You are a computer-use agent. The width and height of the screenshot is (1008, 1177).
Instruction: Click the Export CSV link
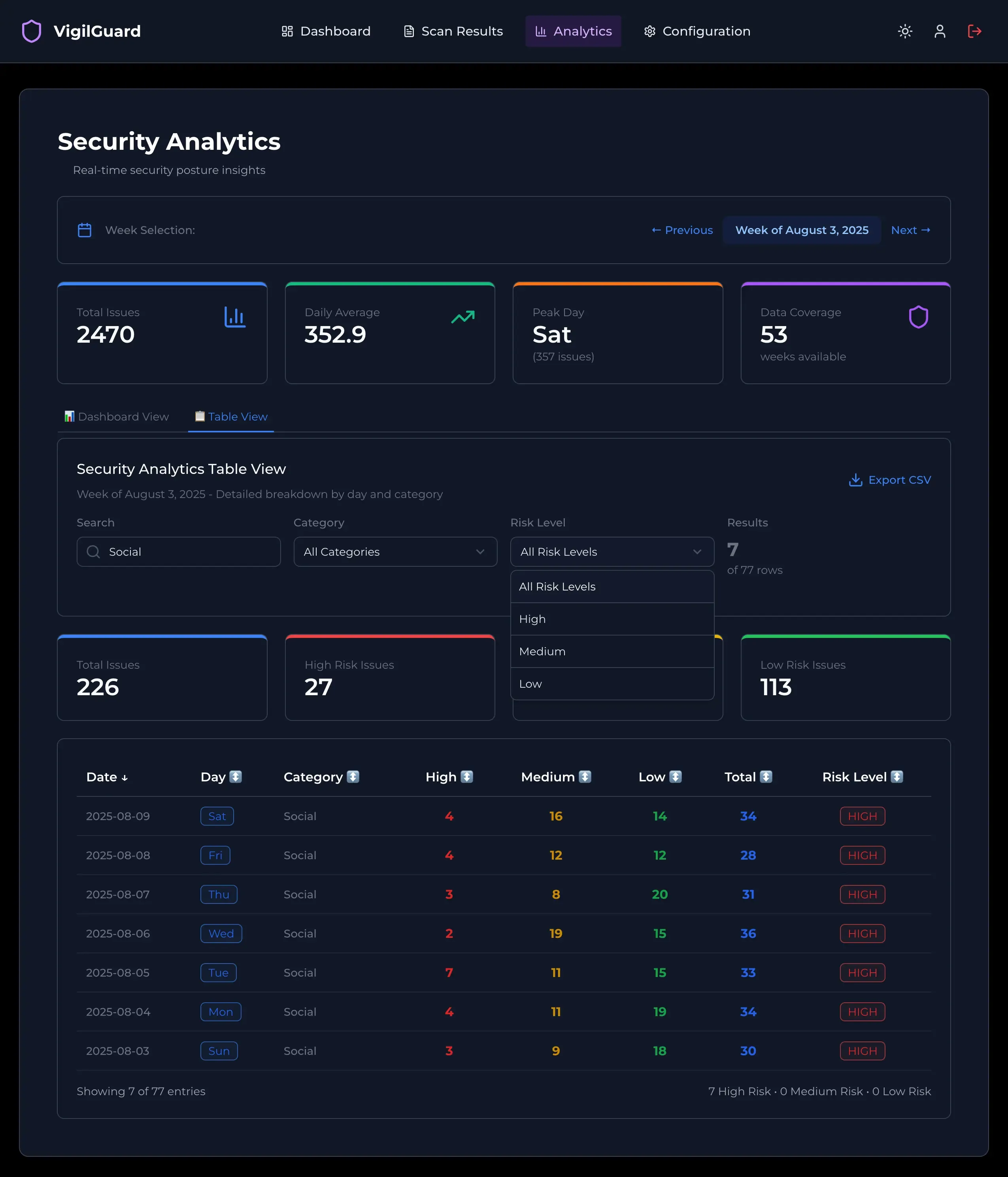coord(899,480)
